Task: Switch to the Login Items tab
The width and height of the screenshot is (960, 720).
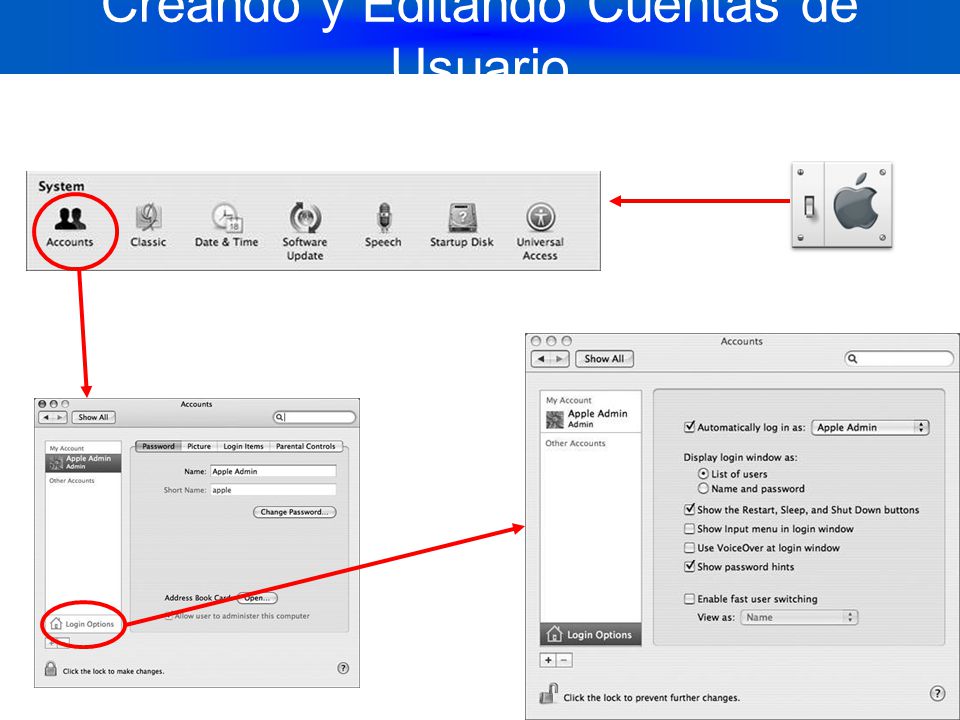Action: point(243,446)
